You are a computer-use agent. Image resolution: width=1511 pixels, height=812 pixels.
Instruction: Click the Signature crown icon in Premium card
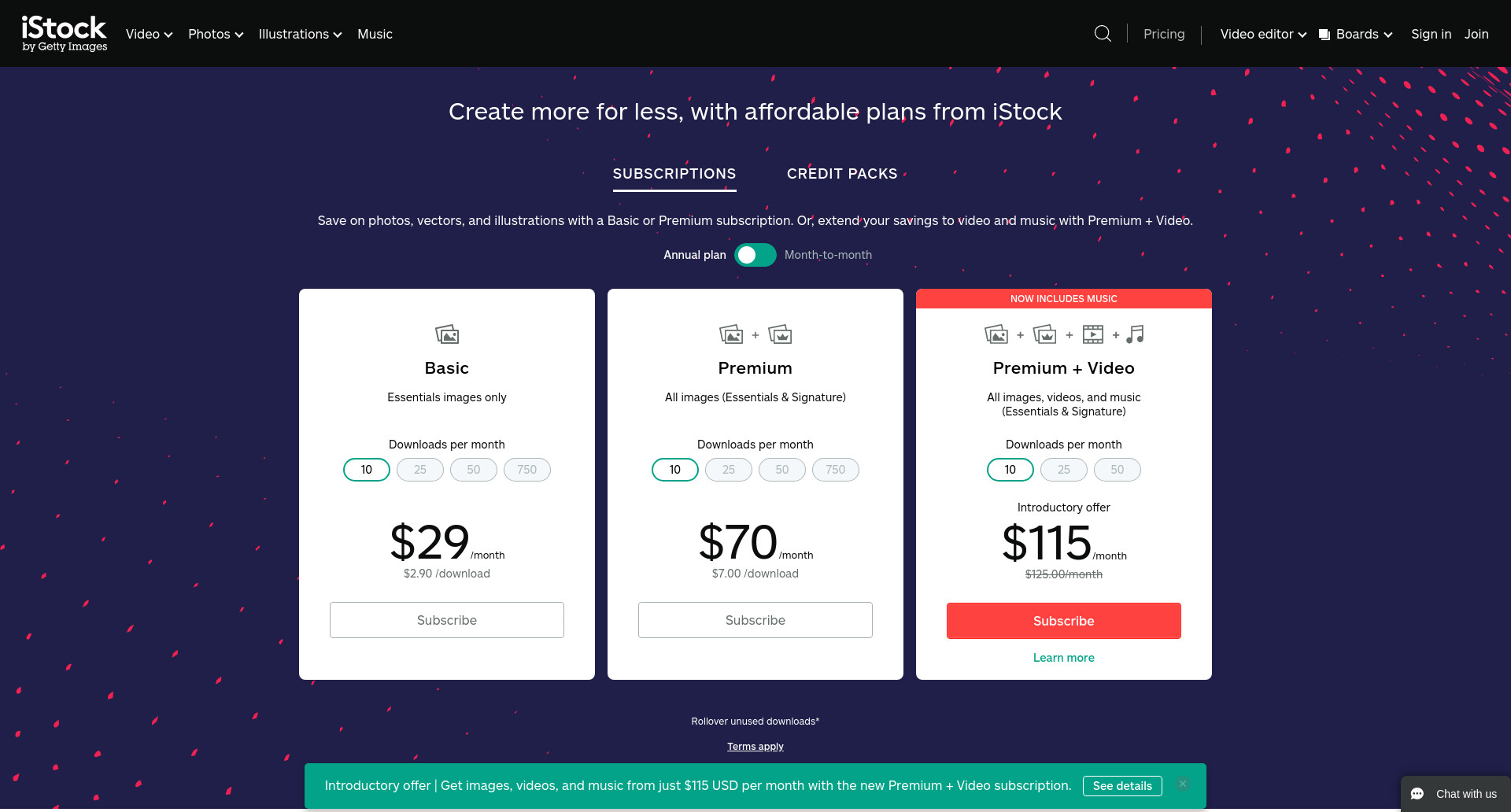780,334
